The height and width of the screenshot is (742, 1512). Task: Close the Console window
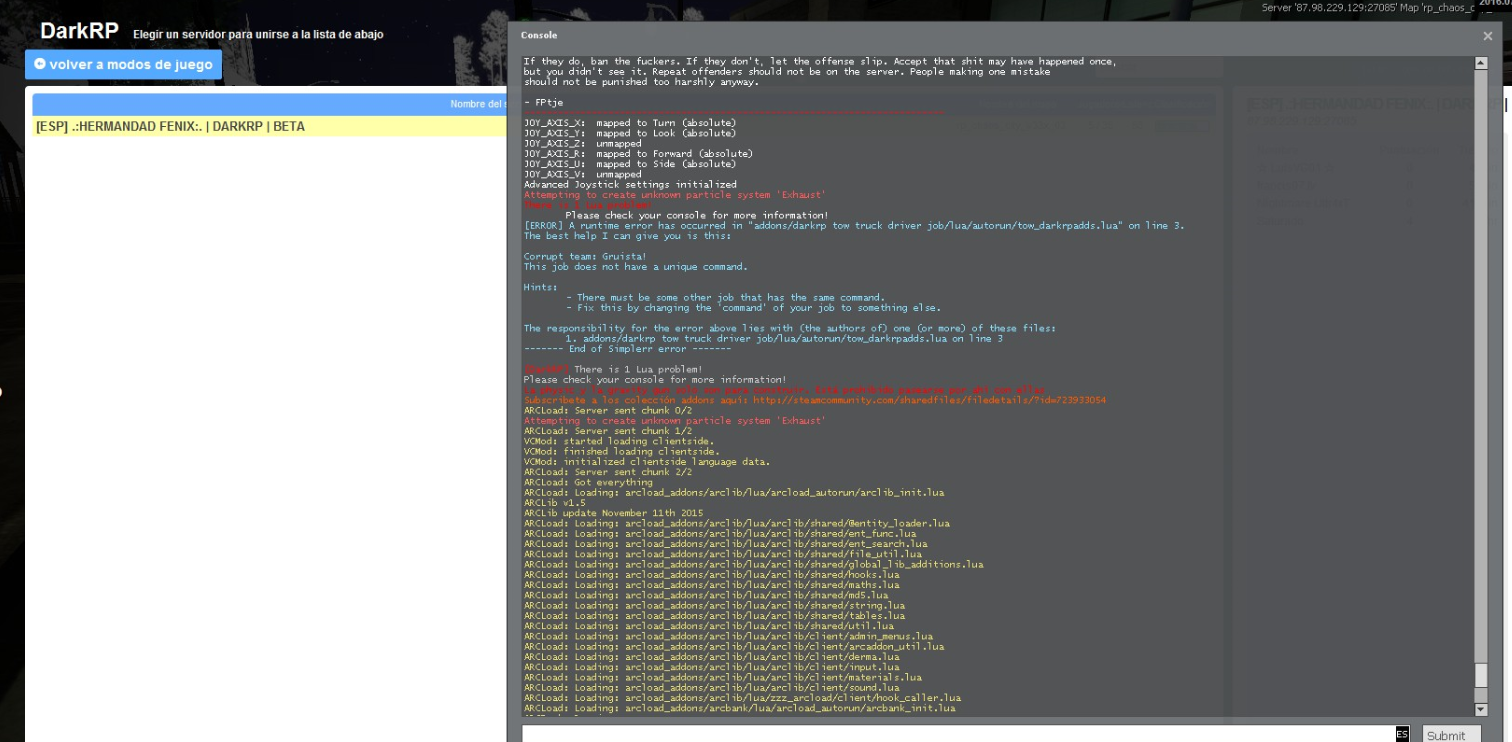pos(1487,35)
